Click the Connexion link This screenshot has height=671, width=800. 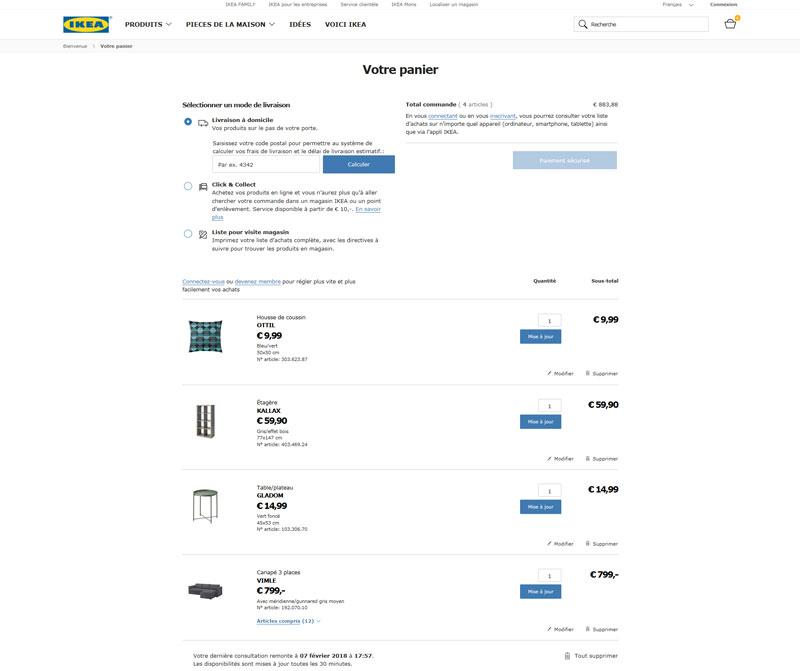point(723,5)
